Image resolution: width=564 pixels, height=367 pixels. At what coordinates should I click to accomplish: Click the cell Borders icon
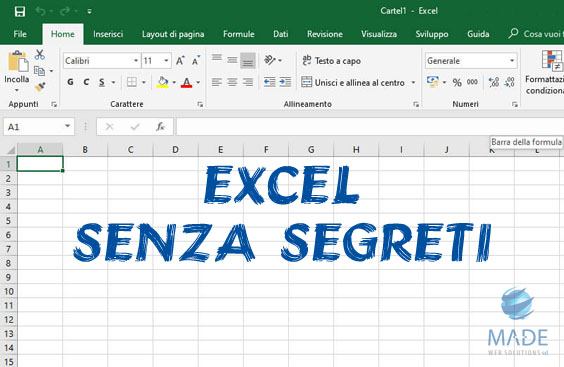point(132,82)
